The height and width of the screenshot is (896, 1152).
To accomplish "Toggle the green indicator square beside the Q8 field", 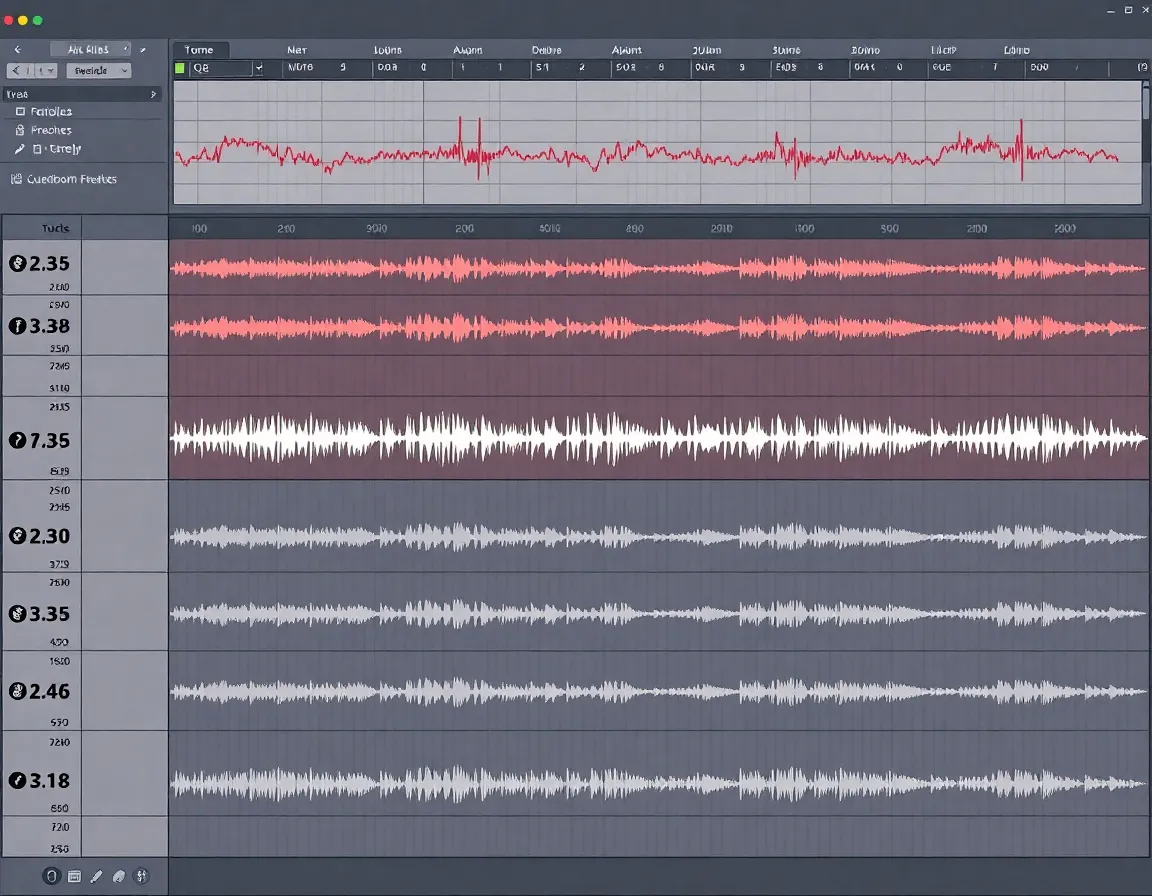I will click(x=180, y=68).
